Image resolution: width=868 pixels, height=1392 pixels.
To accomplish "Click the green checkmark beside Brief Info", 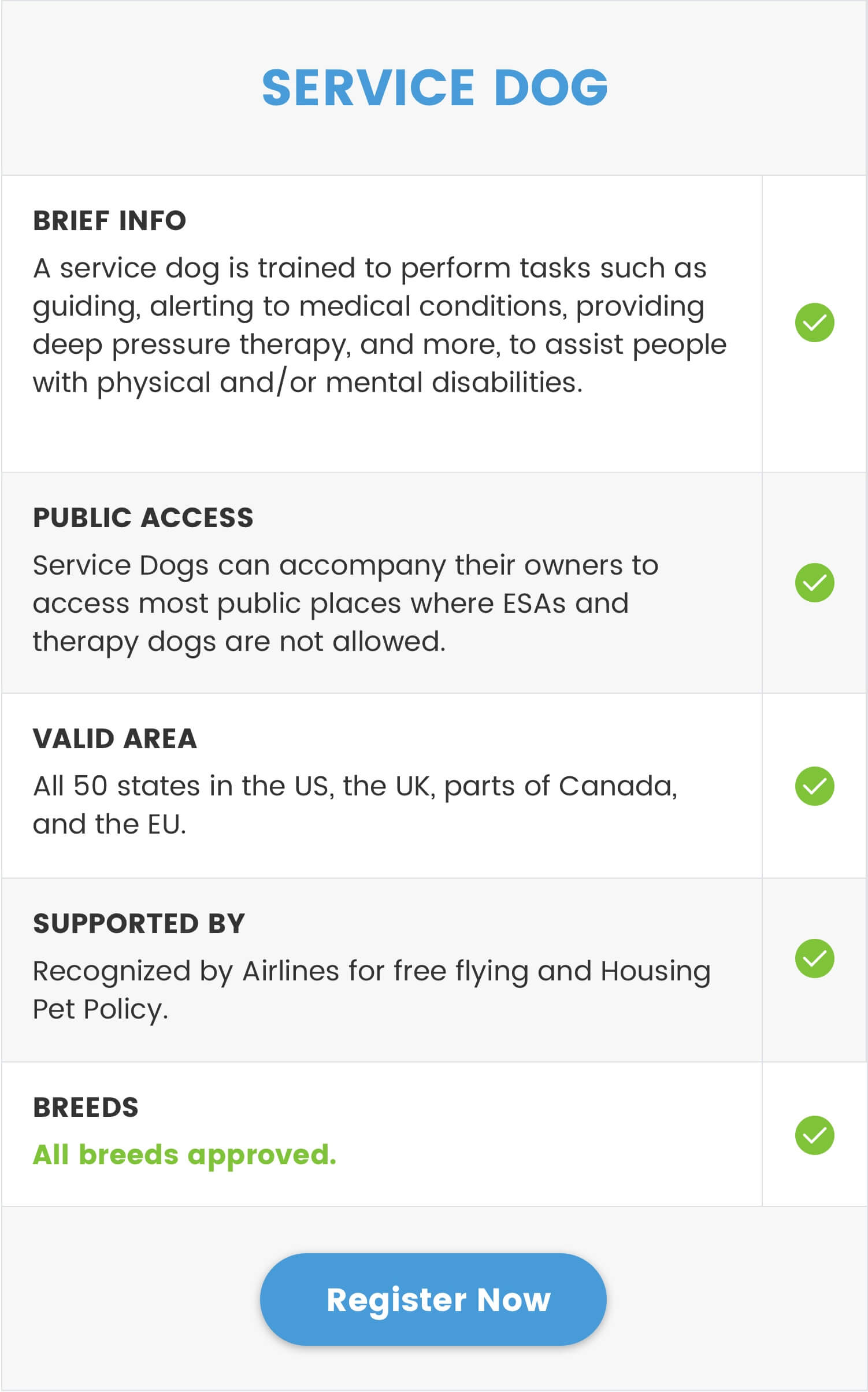I will tap(814, 323).
